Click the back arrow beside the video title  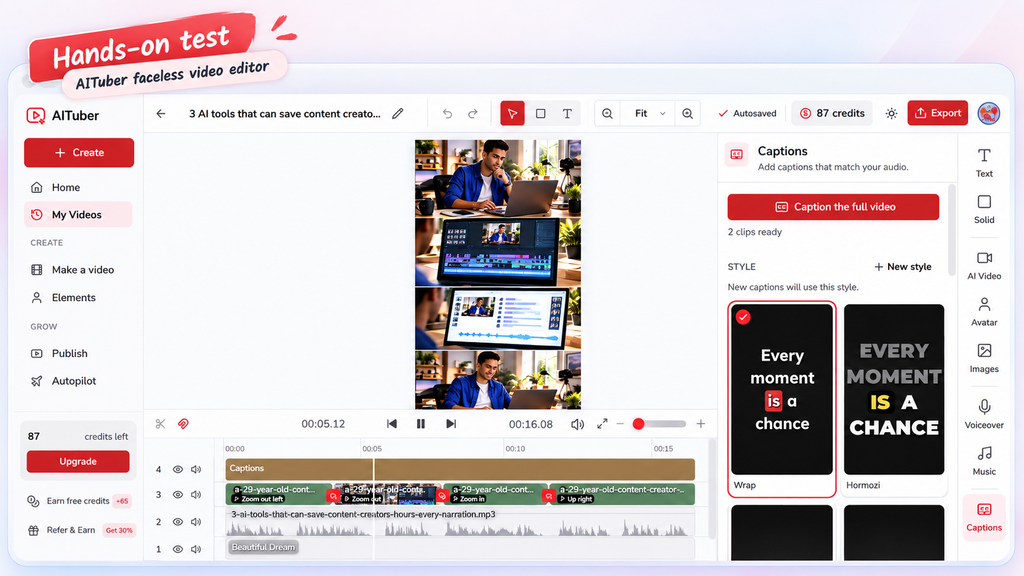(x=161, y=114)
